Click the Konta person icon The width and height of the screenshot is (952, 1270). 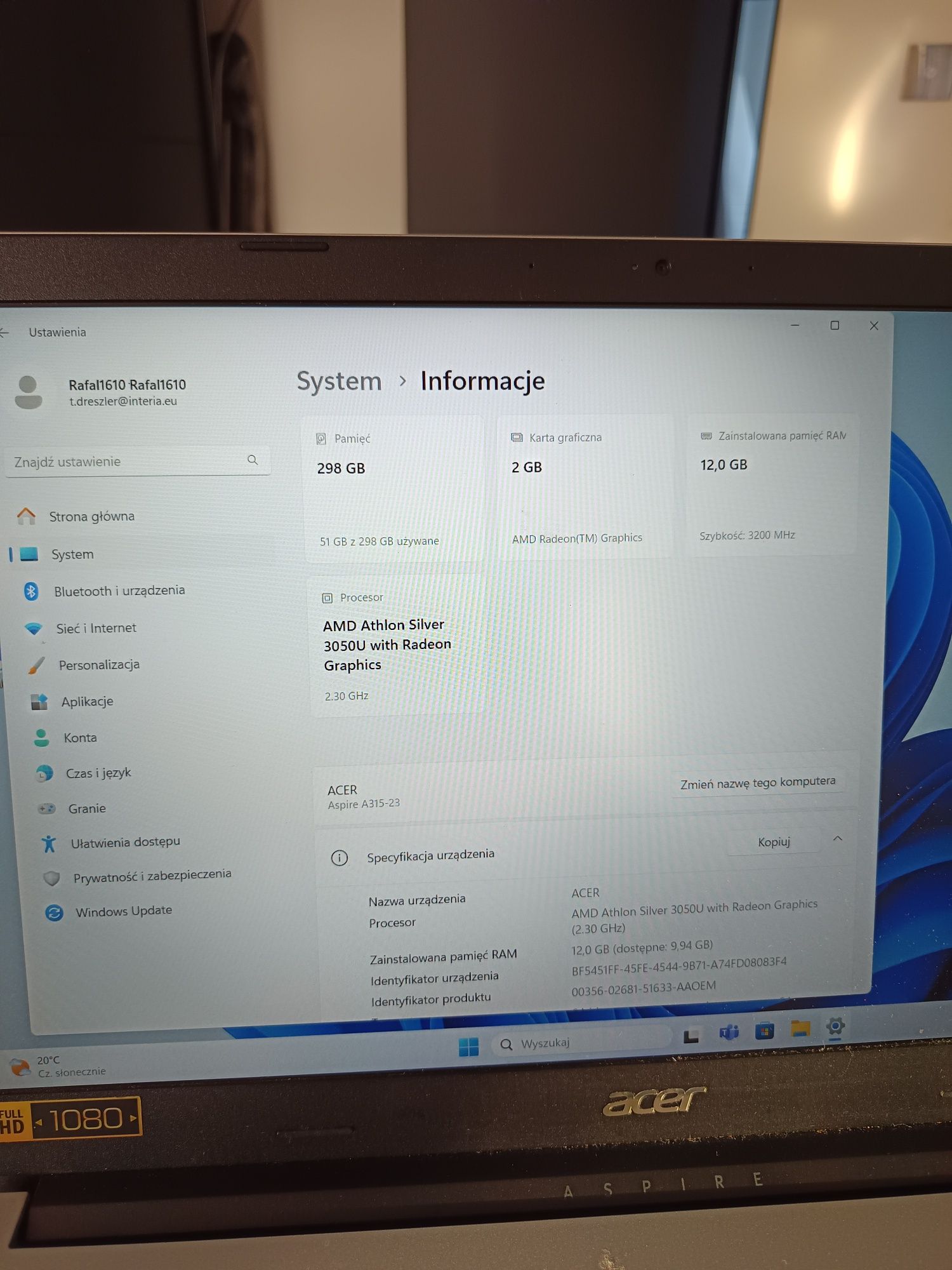pyautogui.click(x=42, y=738)
